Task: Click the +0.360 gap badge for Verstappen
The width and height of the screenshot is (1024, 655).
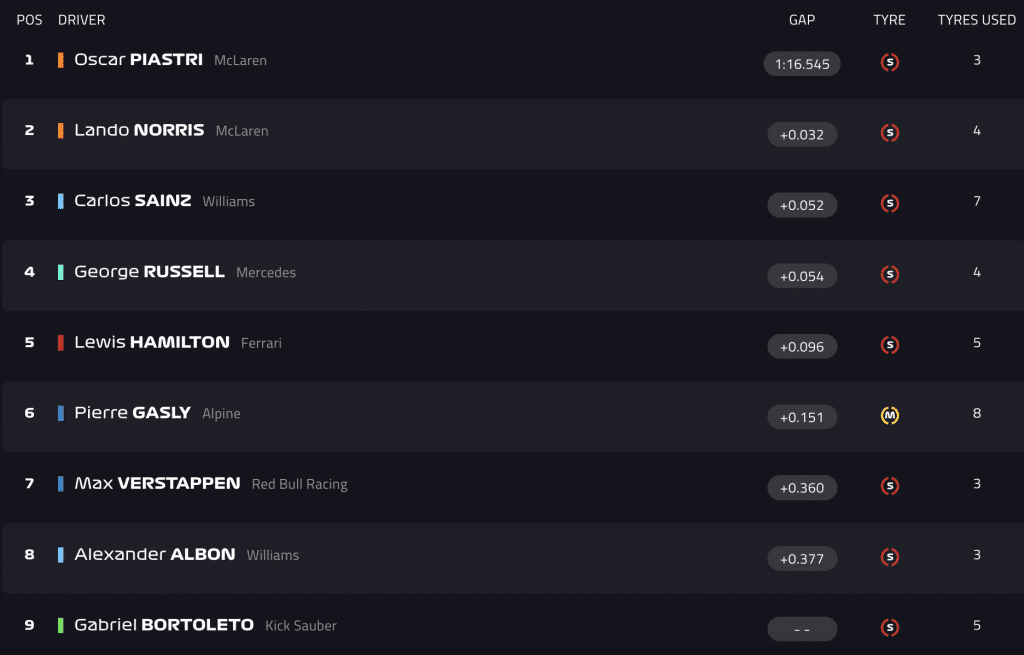Action: (802, 488)
